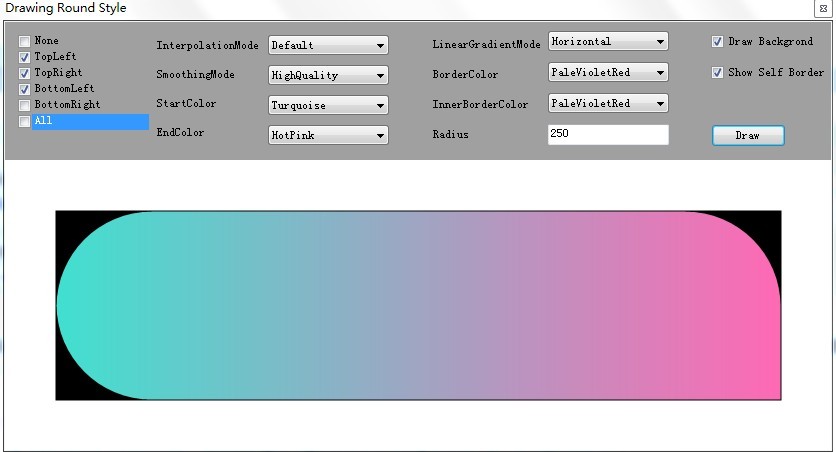Uncheck the BottomLeft checkbox
Screen dimensions: 836x452
pyautogui.click(x=25, y=89)
